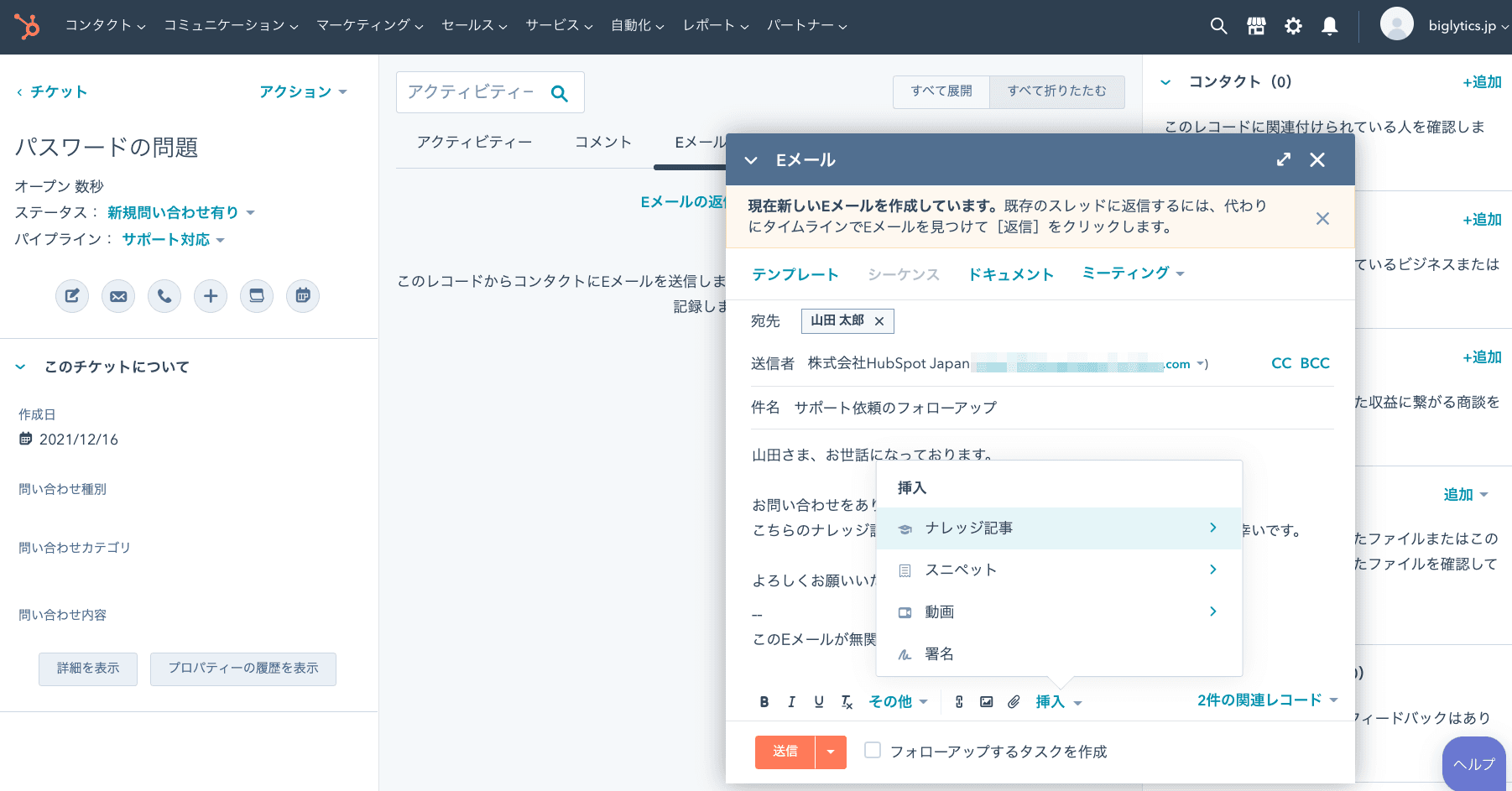Open the notifications bell
Screen dimensions: 1512x791
pos(1329,26)
